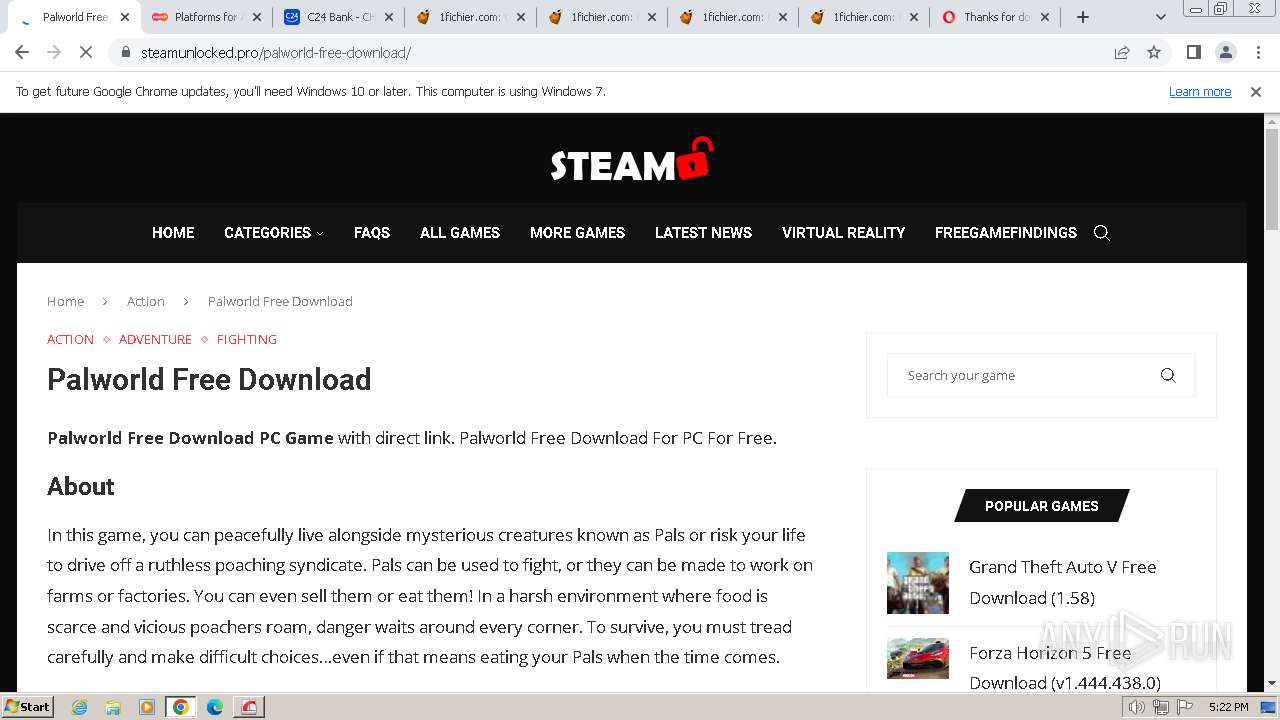Open Forza Horizon 5 Free Download link
The height and width of the screenshot is (720, 1280).
[1065, 668]
